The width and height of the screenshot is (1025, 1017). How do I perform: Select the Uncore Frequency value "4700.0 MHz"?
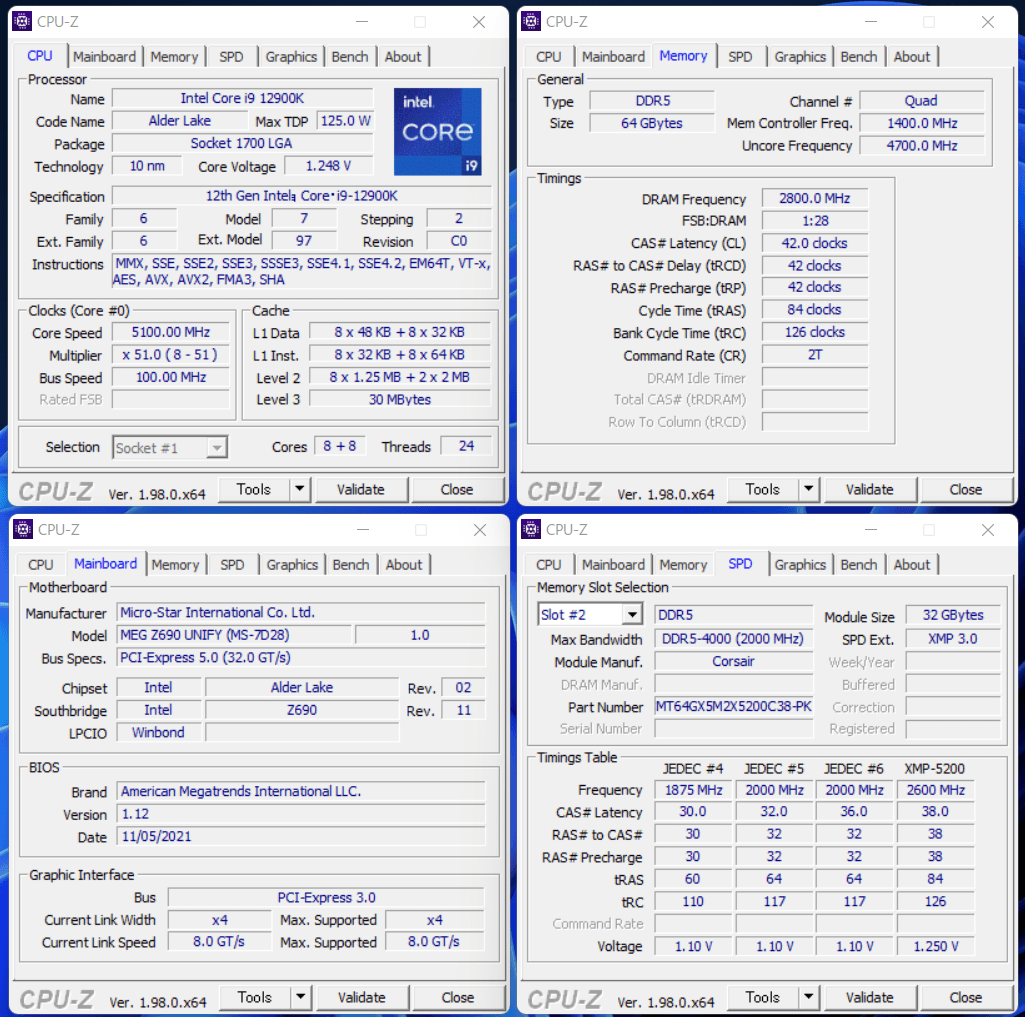(922, 146)
